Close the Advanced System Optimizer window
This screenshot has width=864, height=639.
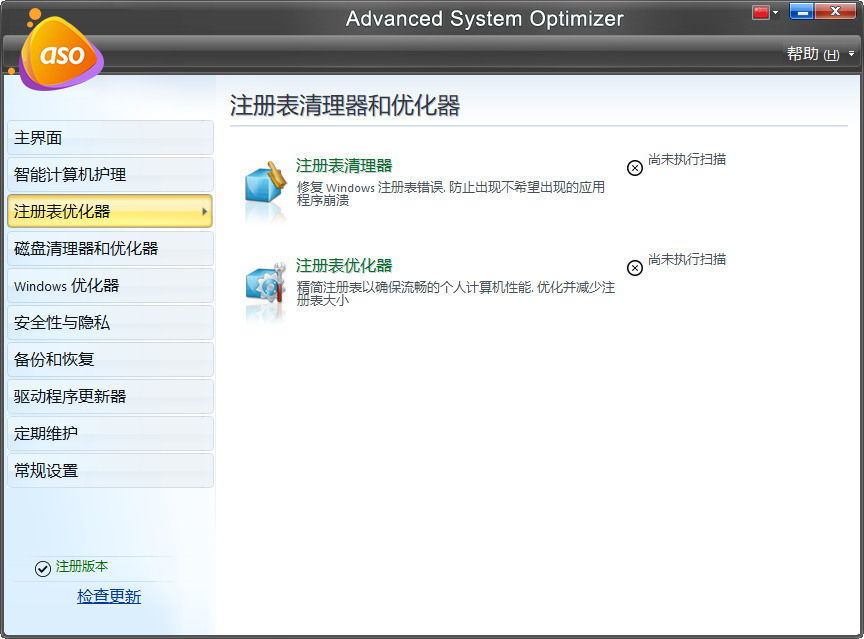coord(835,11)
